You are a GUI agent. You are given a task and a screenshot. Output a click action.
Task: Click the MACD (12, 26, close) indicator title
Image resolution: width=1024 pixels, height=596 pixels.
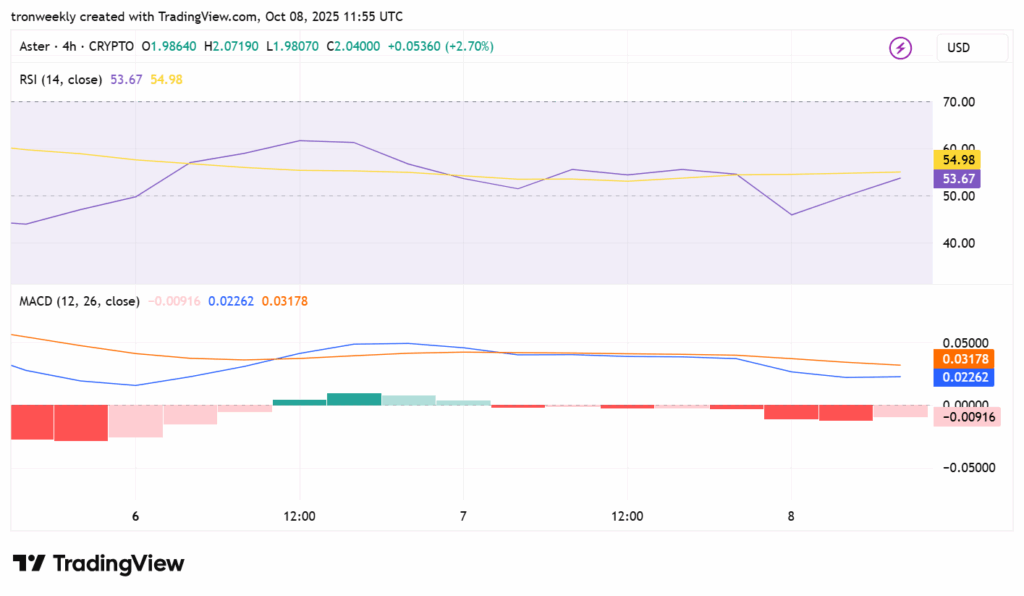(x=79, y=300)
